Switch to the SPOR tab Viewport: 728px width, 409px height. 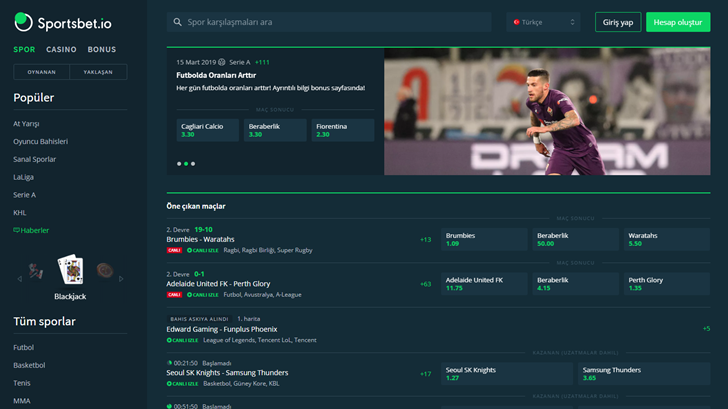point(24,49)
